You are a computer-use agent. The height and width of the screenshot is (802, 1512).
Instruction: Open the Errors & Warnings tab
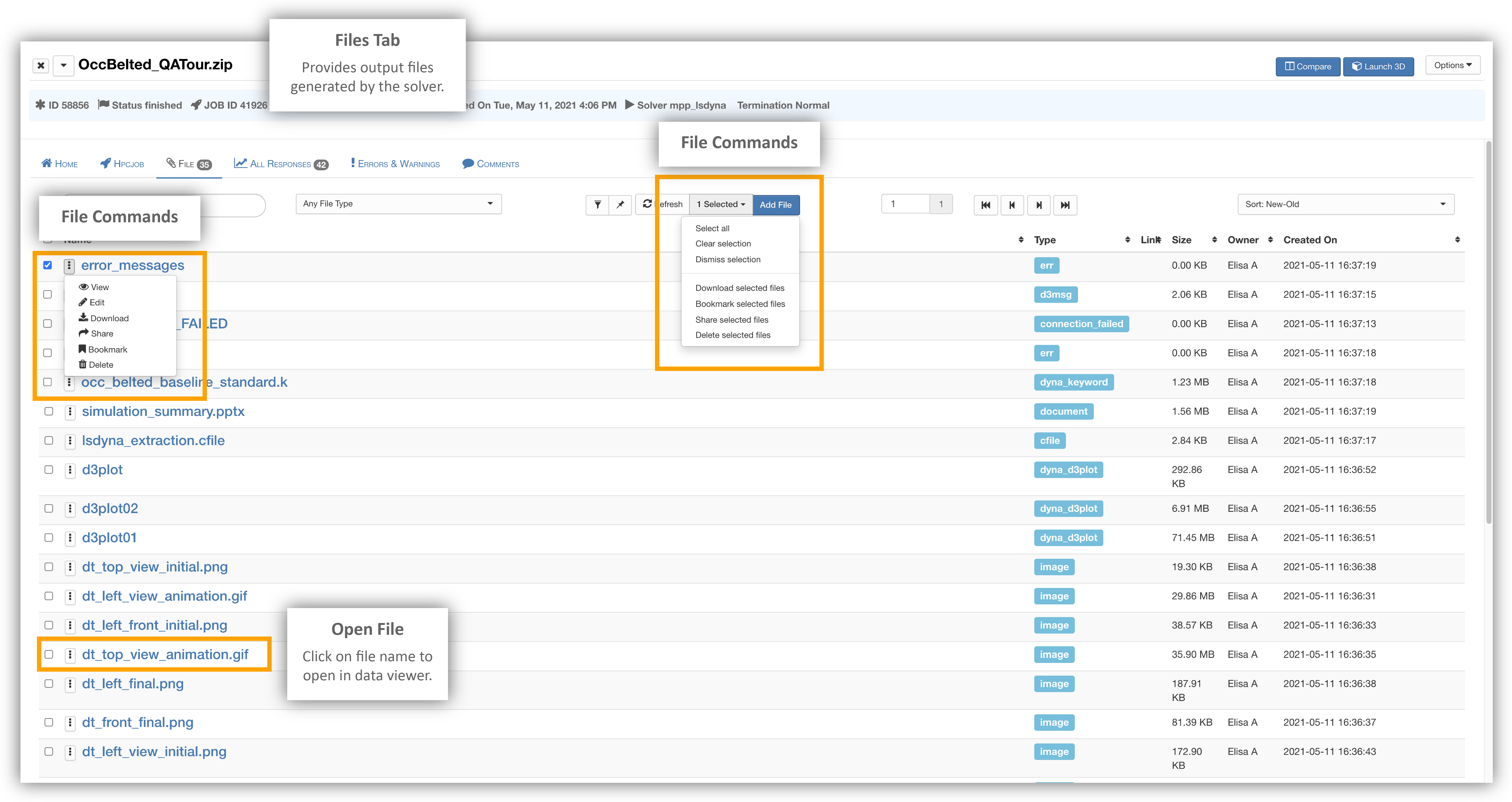[x=395, y=164]
